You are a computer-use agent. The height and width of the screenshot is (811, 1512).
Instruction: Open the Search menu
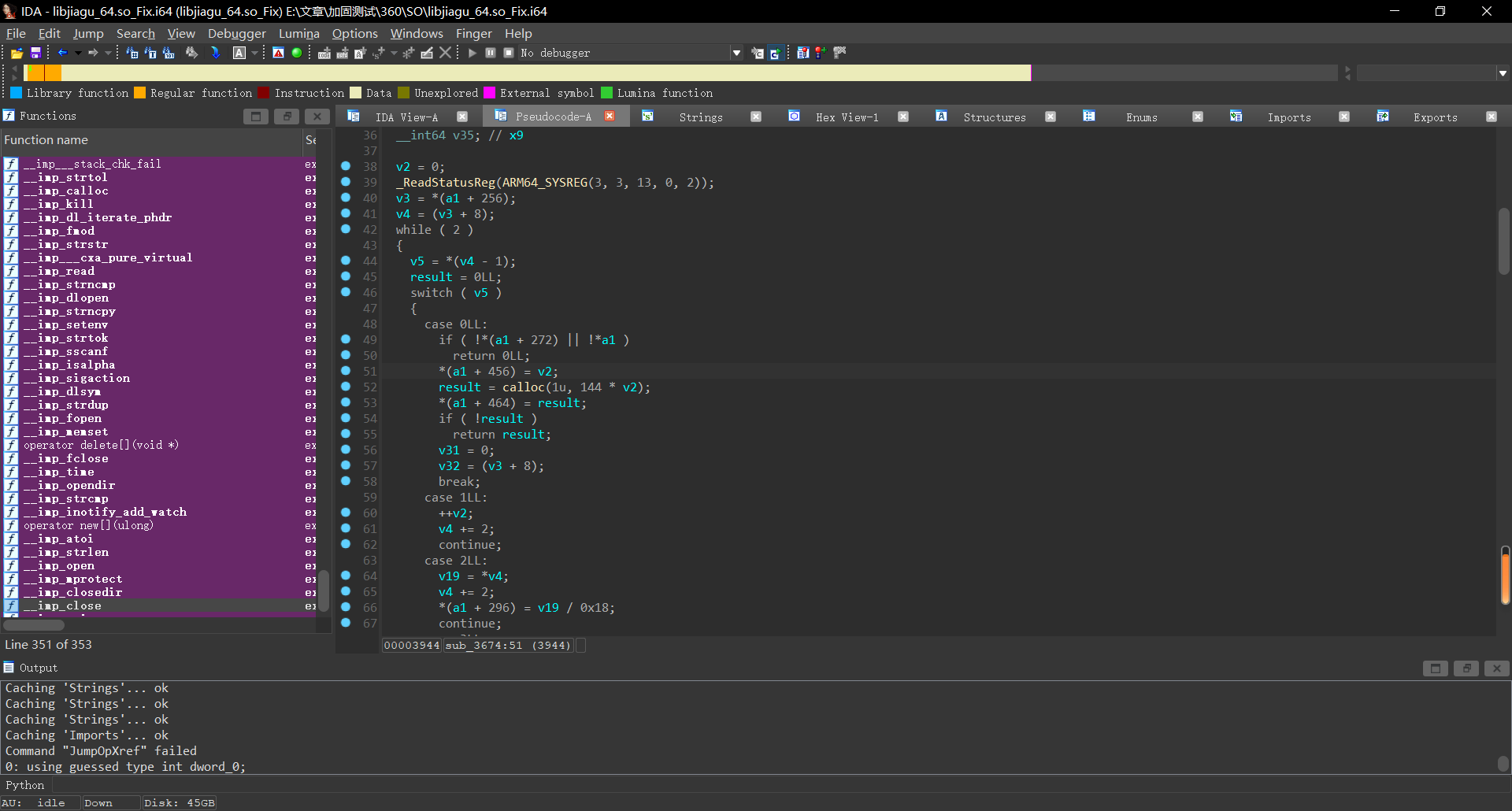[x=135, y=33]
